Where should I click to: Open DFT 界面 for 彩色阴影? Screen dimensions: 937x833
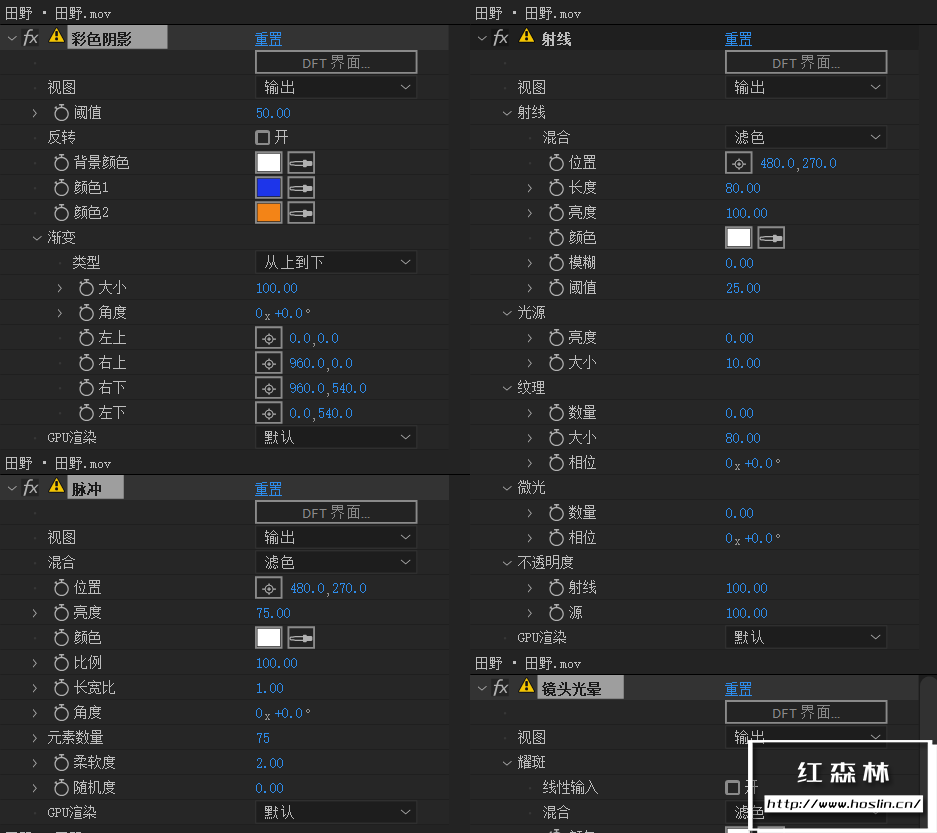(x=336, y=62)
